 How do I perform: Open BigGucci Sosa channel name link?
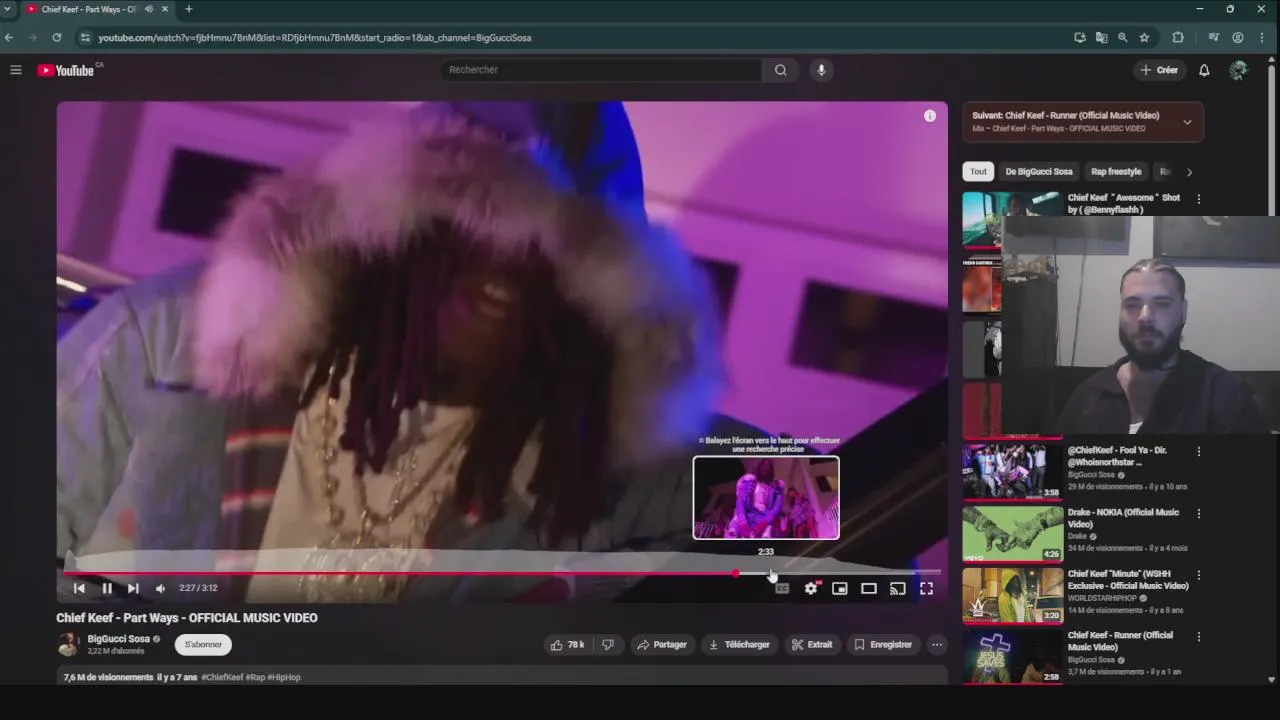coord(118,639)
